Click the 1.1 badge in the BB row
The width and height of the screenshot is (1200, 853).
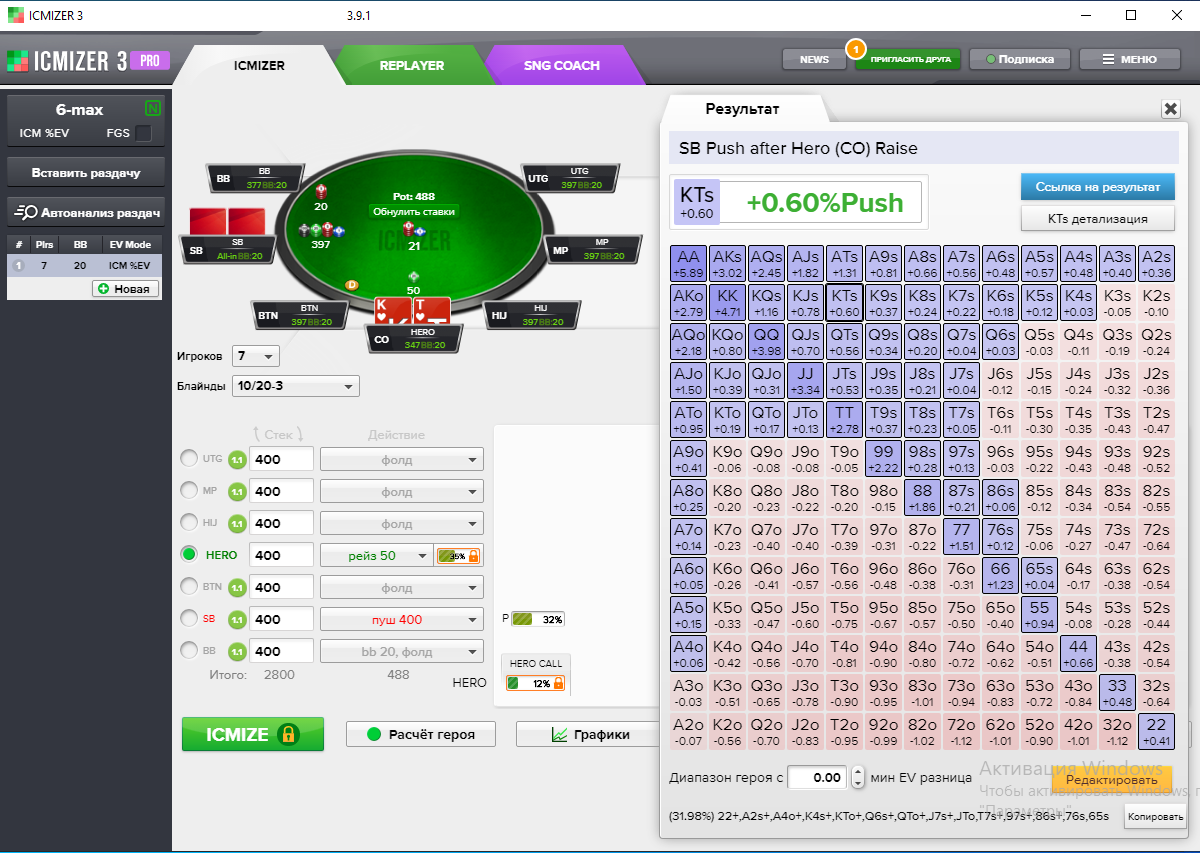(237, 652)
